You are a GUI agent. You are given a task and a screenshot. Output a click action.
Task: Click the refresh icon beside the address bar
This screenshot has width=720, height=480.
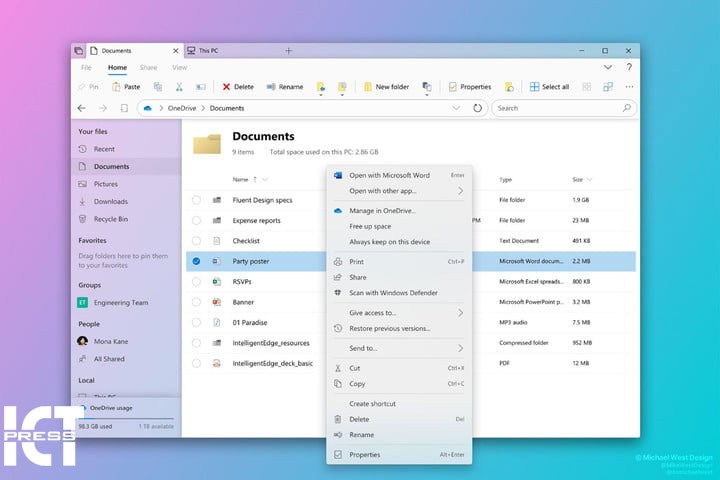(478, 108)
